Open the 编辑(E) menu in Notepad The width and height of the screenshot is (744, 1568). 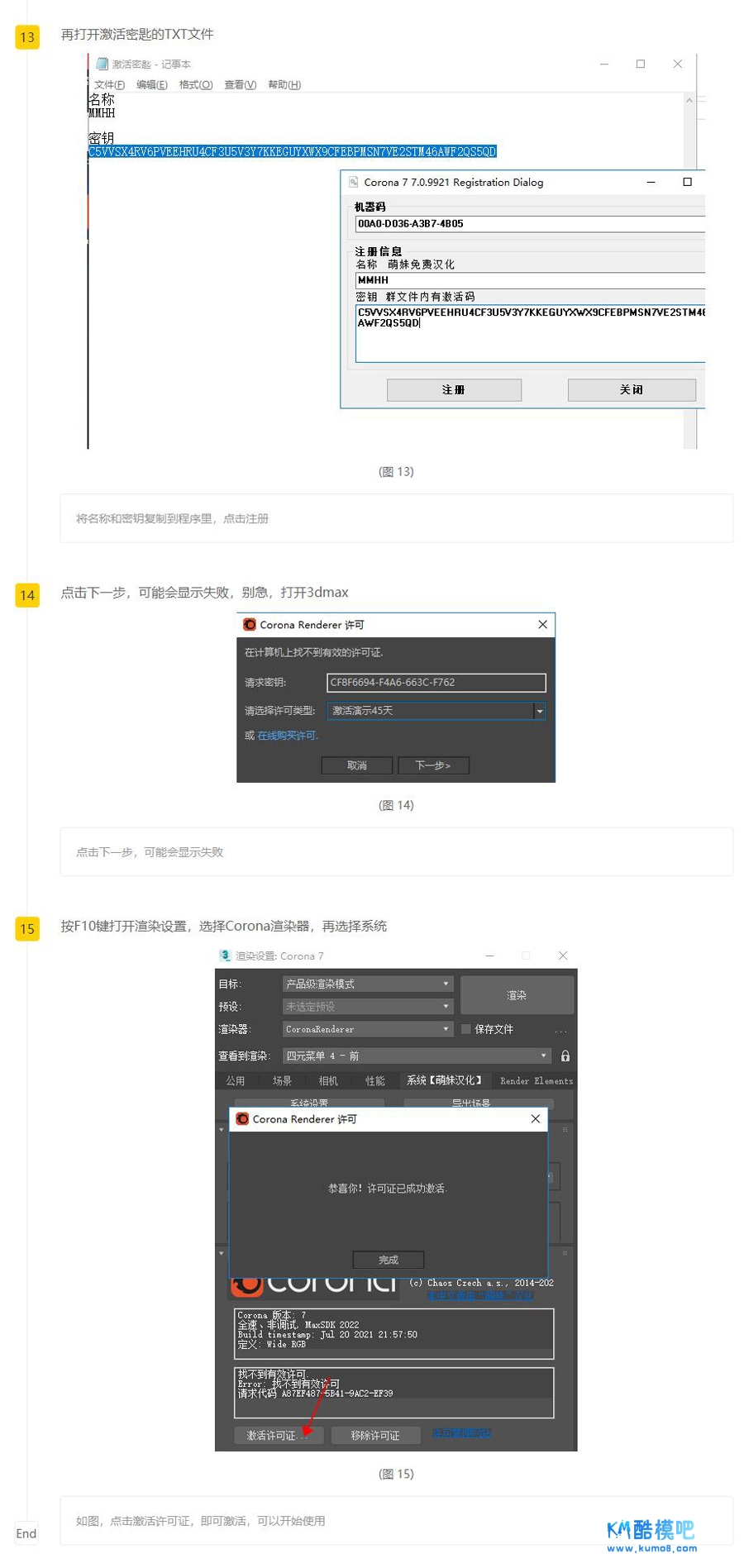point(151,84)
